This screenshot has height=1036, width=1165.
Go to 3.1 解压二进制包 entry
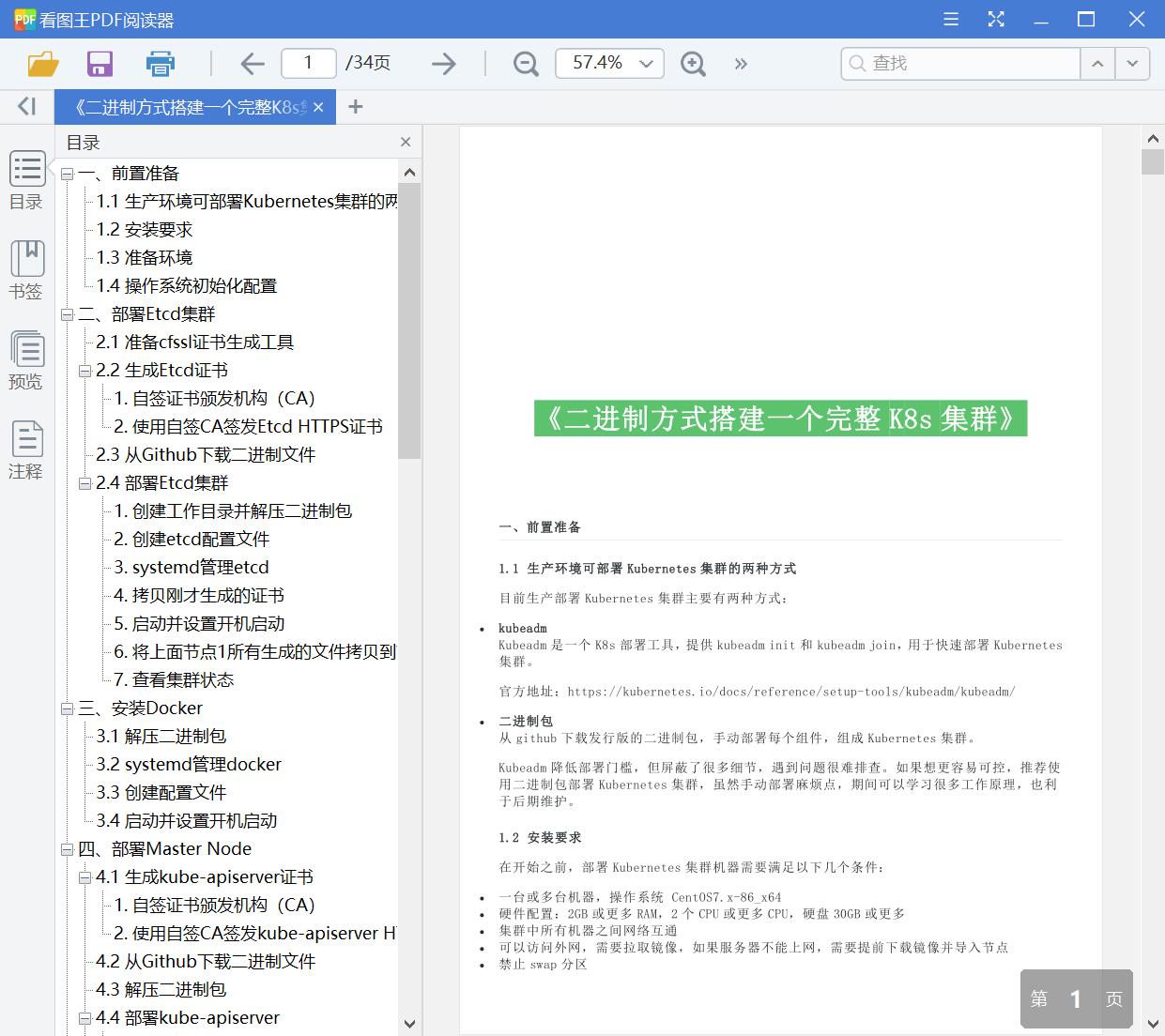161,737
